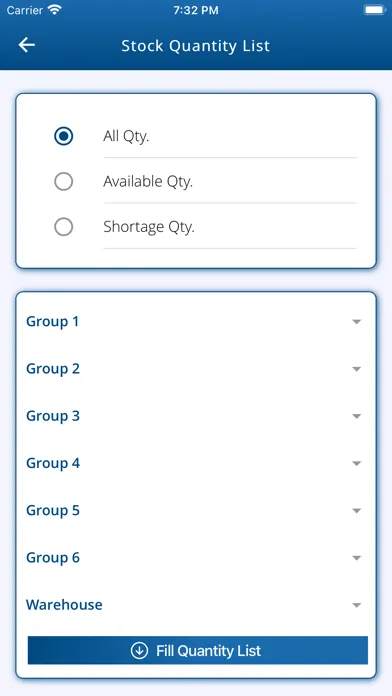Tap the battery indicator icon

[x=374, y=10]
